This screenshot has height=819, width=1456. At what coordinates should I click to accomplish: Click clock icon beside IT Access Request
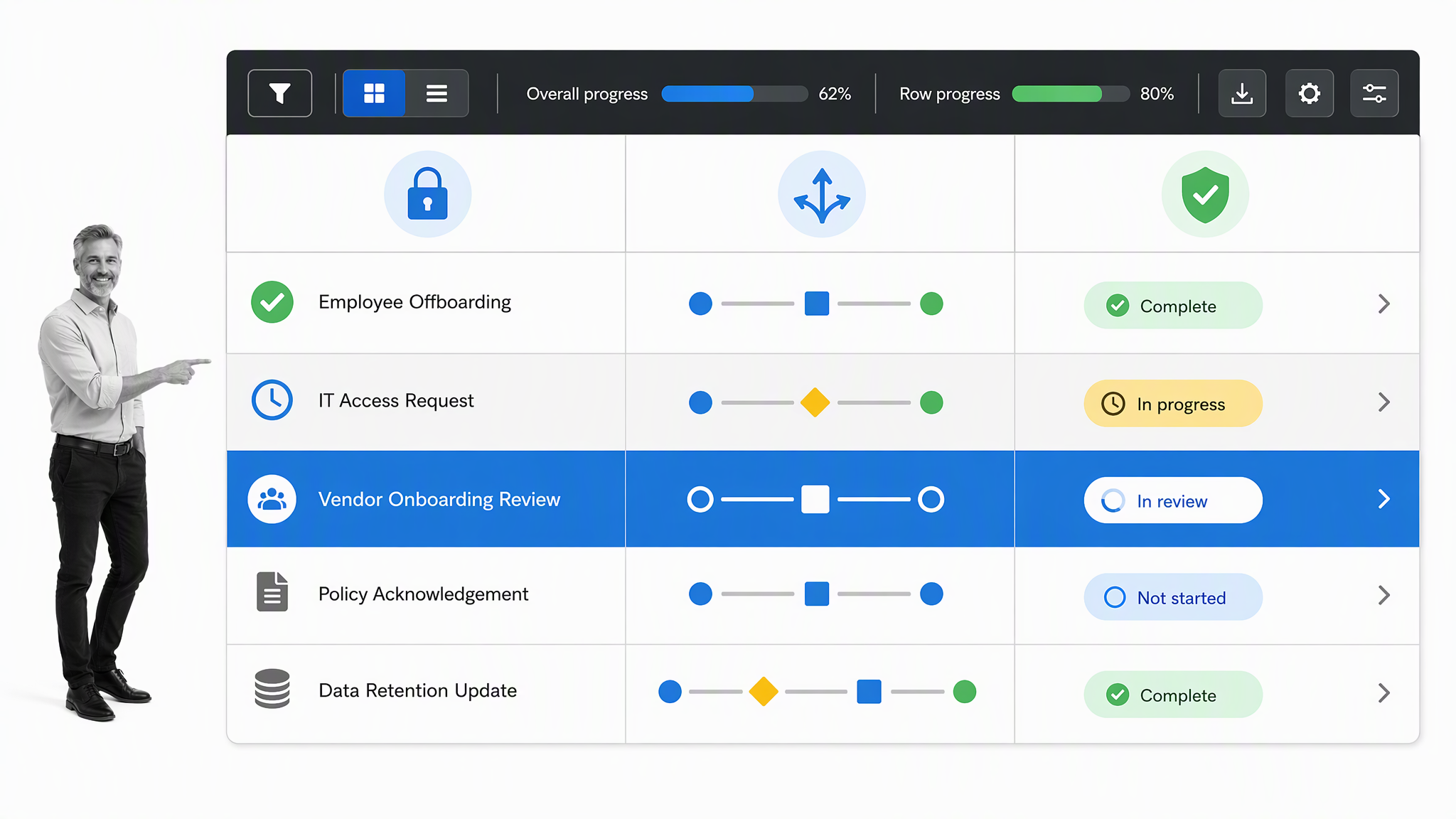(x=272, y=400)
